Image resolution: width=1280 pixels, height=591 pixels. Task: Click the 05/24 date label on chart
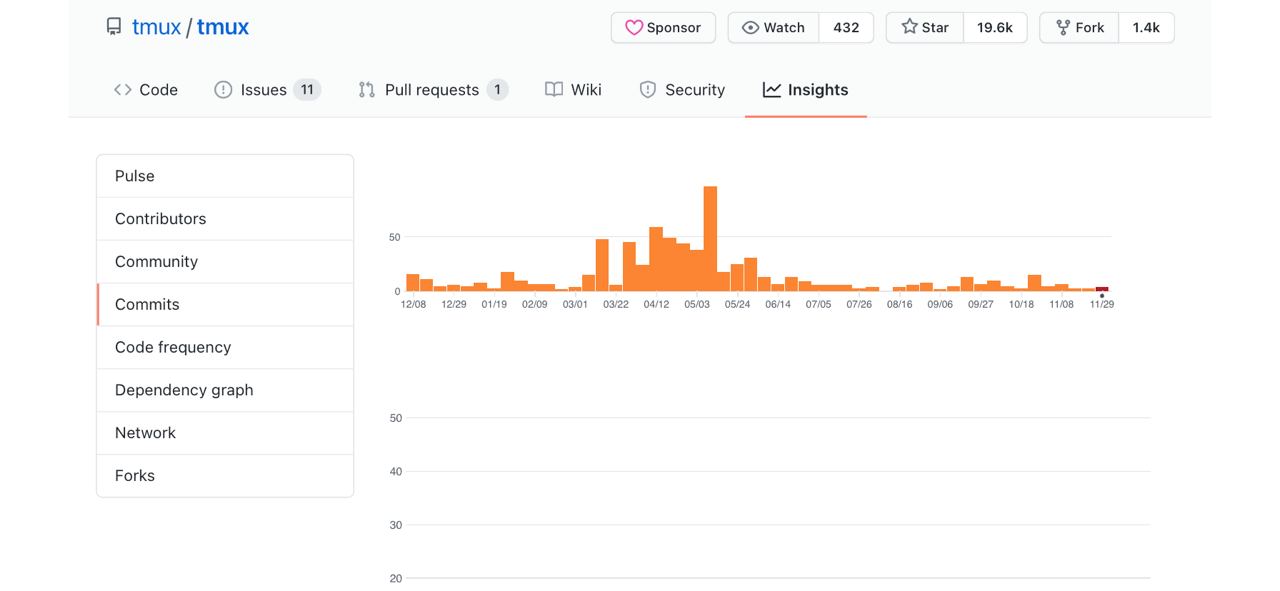pos(737,304)
